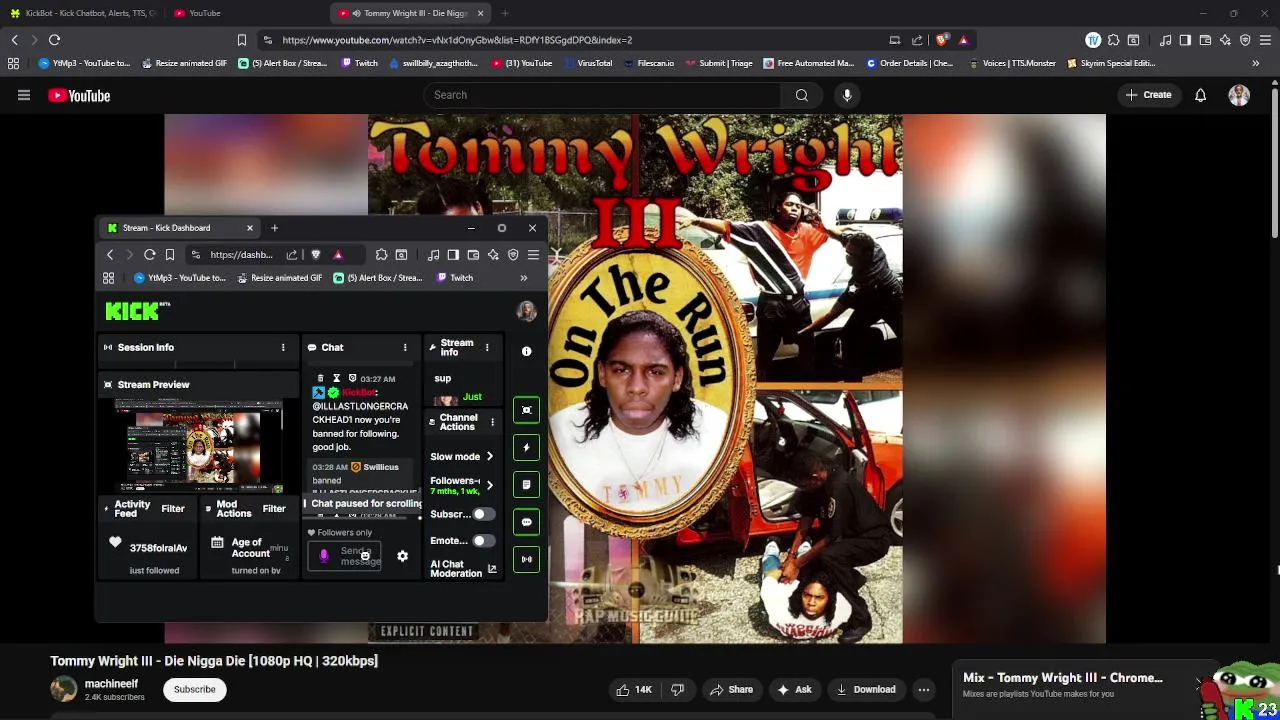Viewport: 1280px width, 720px height.
Task: Open Brave playlist music icon in main window
Action: [x=1165, y=40]
